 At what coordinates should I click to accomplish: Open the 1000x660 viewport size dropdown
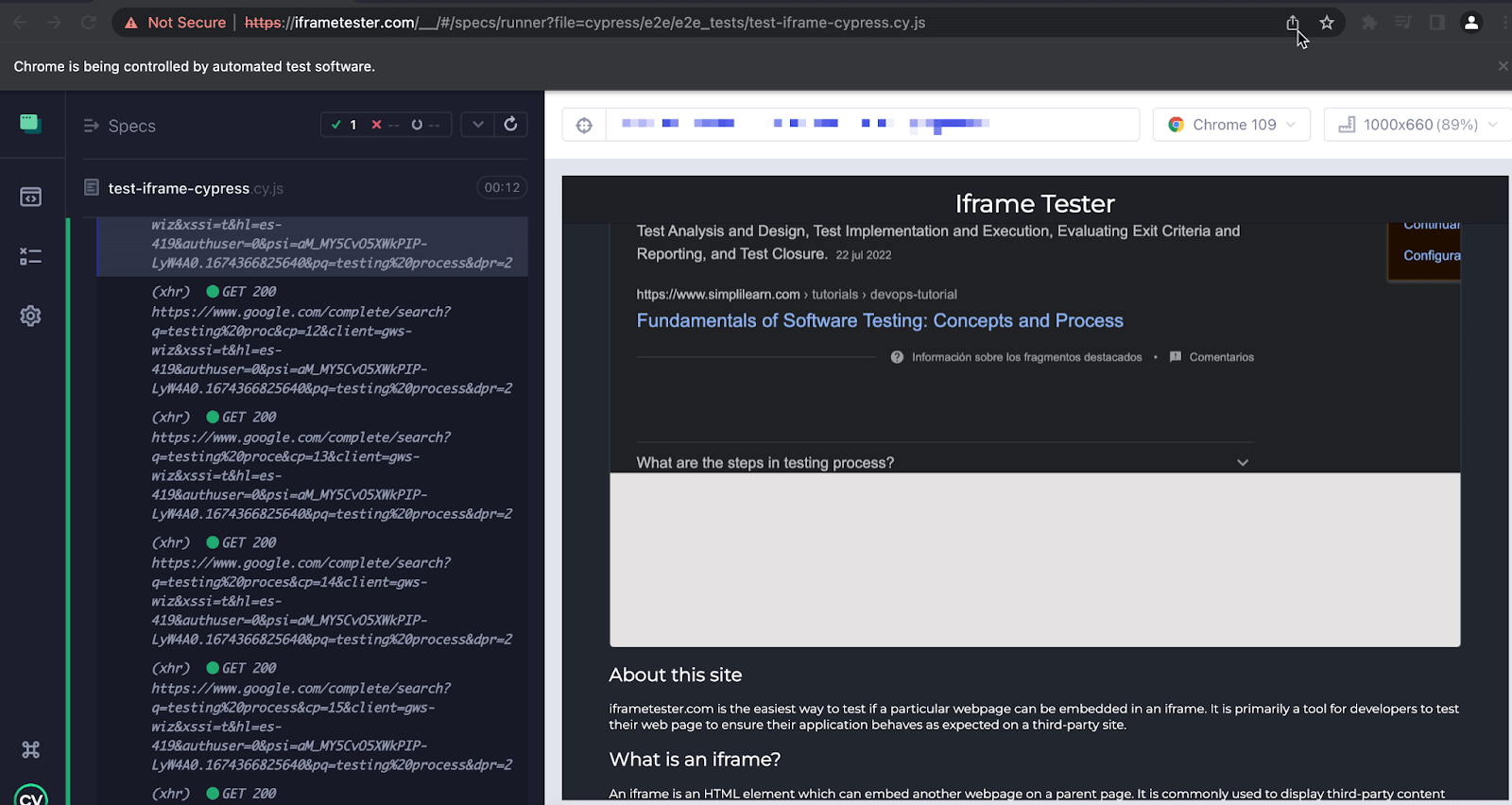[1417, 125]
